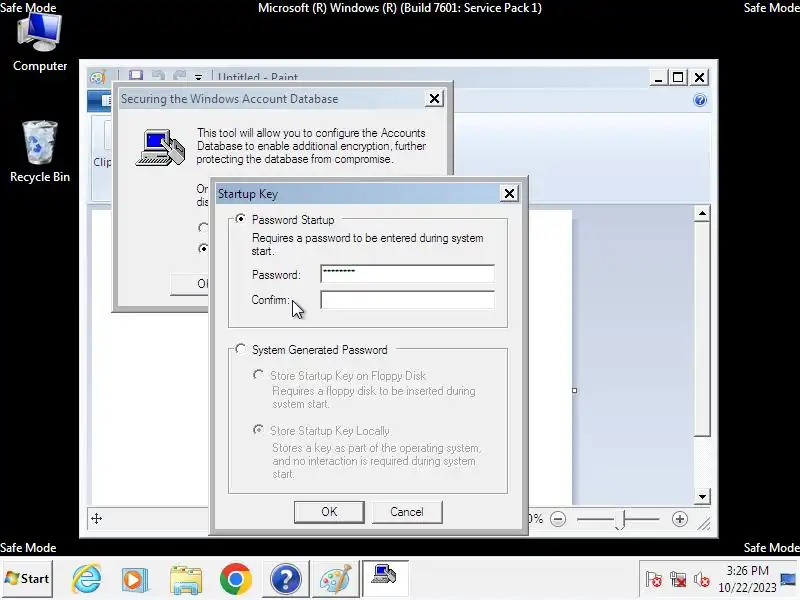This screenshot has width=800, height=600.
Task: Switch to Paint via taskbar icon
Action: click(335, 579)
